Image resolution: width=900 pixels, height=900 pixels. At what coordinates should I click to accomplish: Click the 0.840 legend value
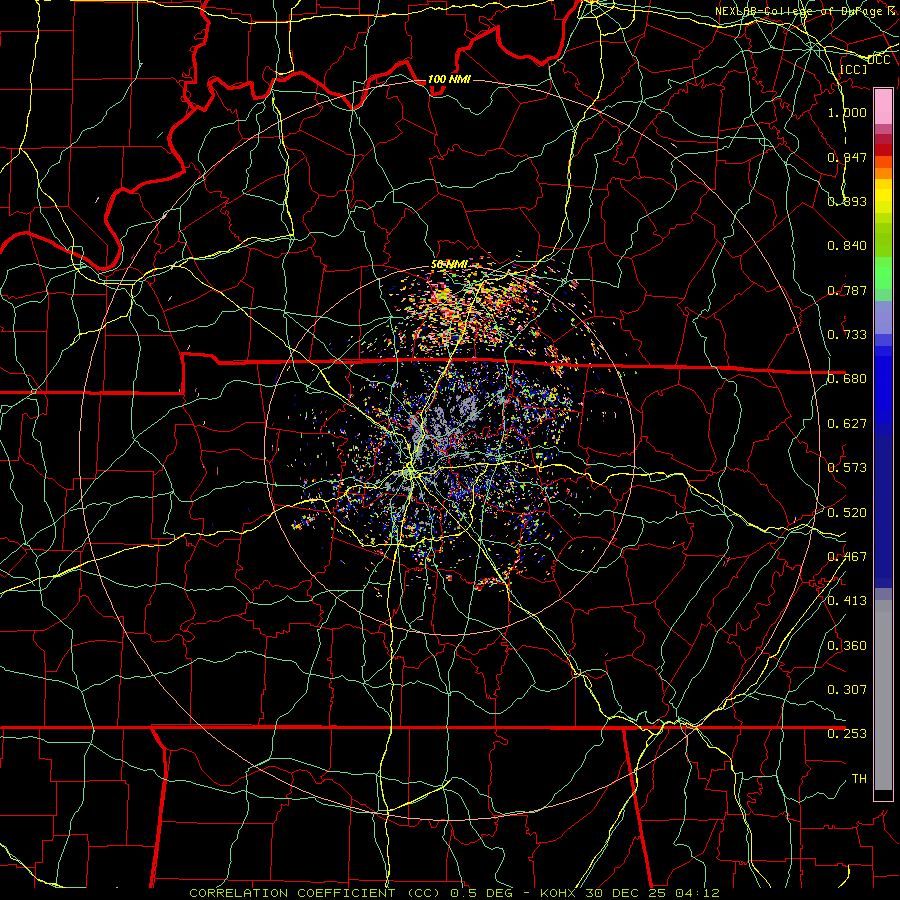tap(847, 246)
